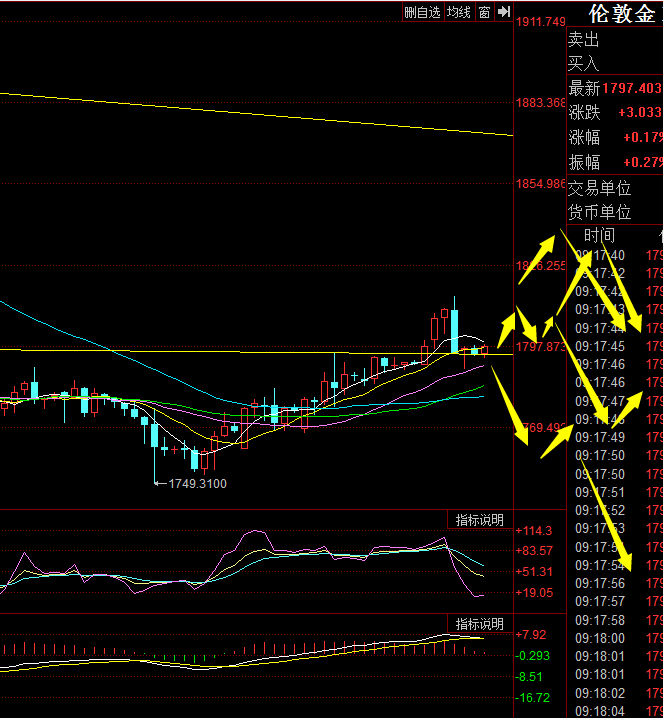This screenshot has height=718, width=663.
Task: Click the 1797.873 price level on axis
Action: tap(540, 348)
